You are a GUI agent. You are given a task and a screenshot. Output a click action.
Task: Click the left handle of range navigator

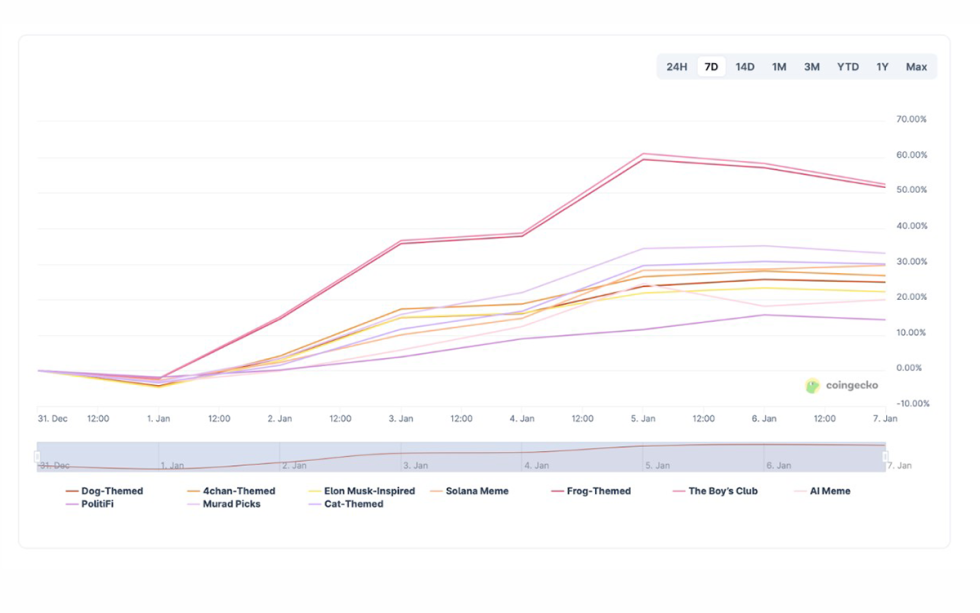(x=37, y=457)
